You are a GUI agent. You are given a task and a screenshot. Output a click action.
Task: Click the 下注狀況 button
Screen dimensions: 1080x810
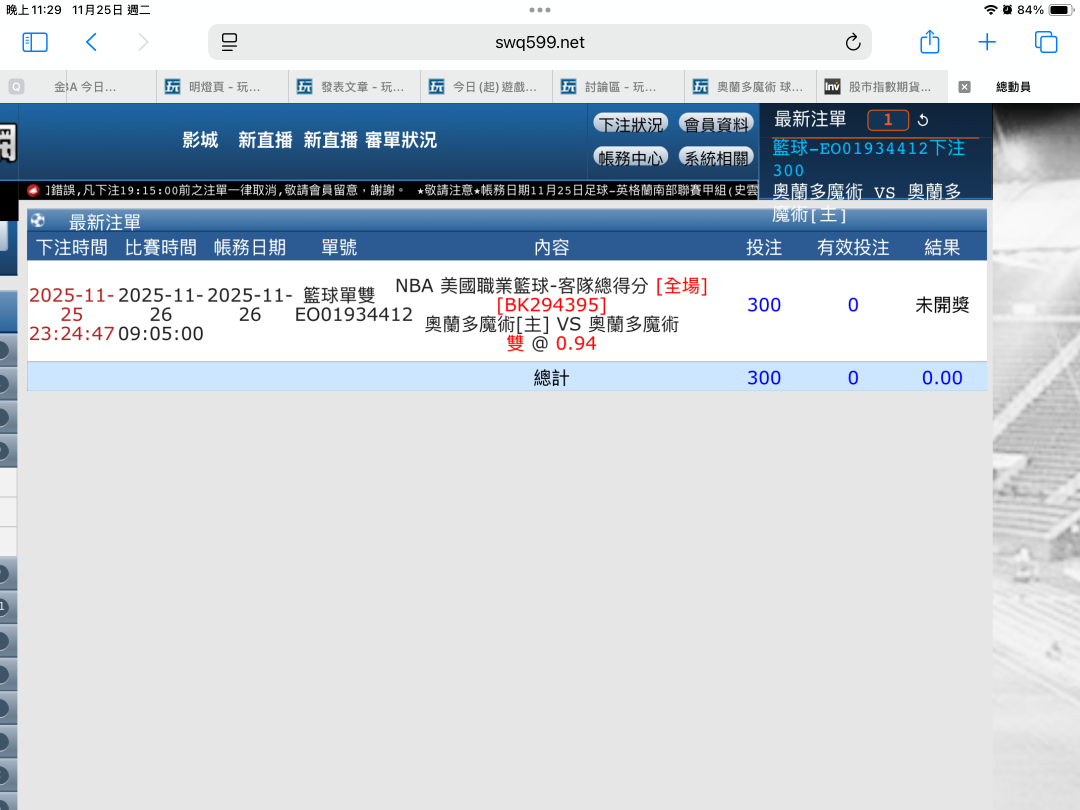click(630, 124)
